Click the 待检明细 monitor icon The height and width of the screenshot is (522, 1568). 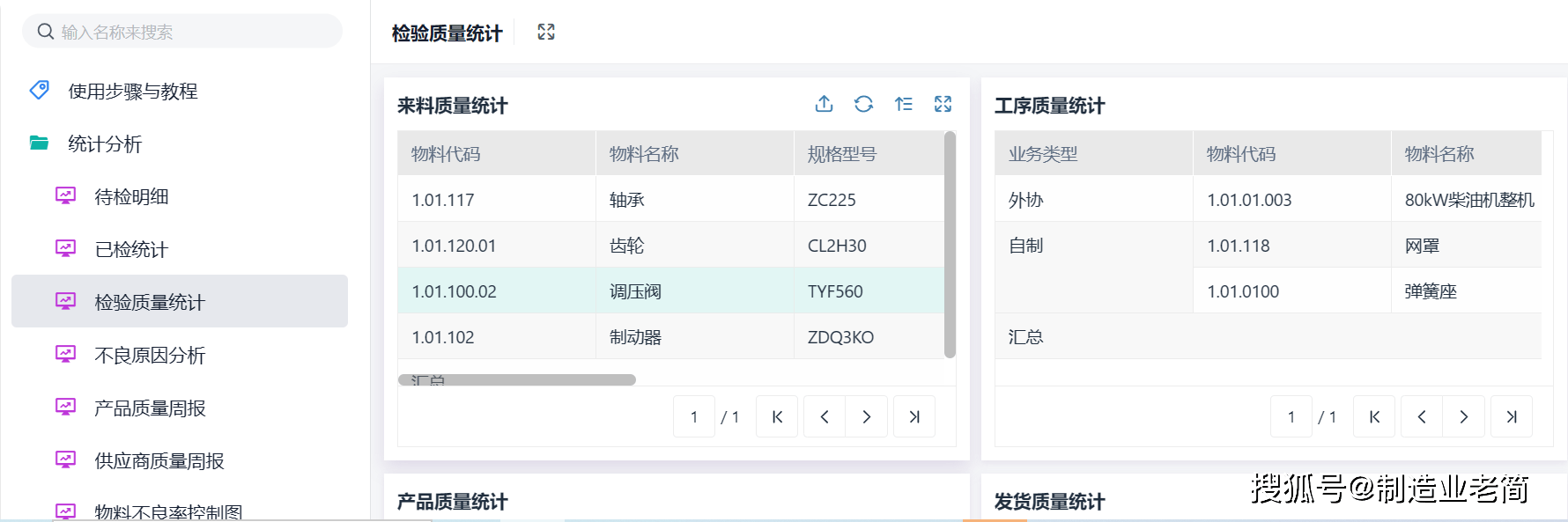[x=66, y=195]
